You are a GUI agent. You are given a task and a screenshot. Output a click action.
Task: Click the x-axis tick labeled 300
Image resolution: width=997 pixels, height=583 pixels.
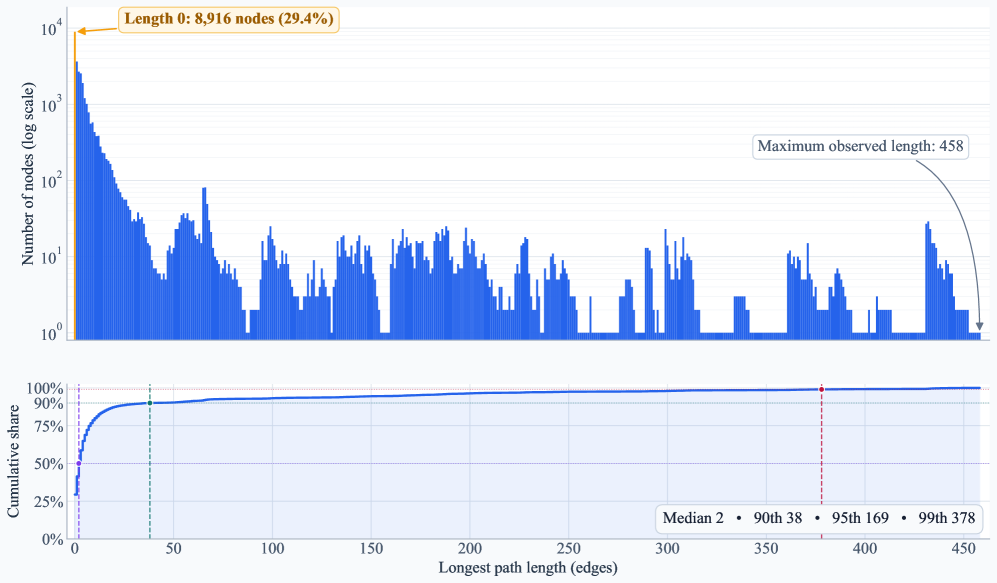point(668,549)
